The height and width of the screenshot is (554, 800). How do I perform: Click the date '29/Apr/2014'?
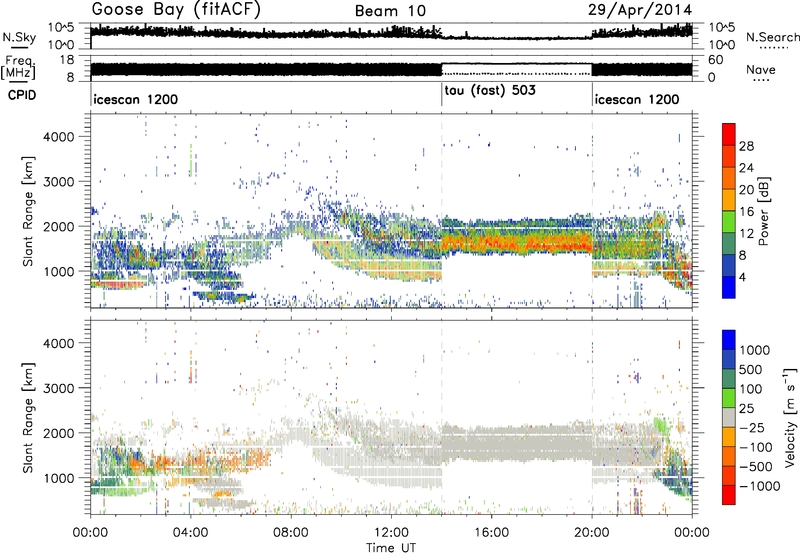[x=640, y=10]
